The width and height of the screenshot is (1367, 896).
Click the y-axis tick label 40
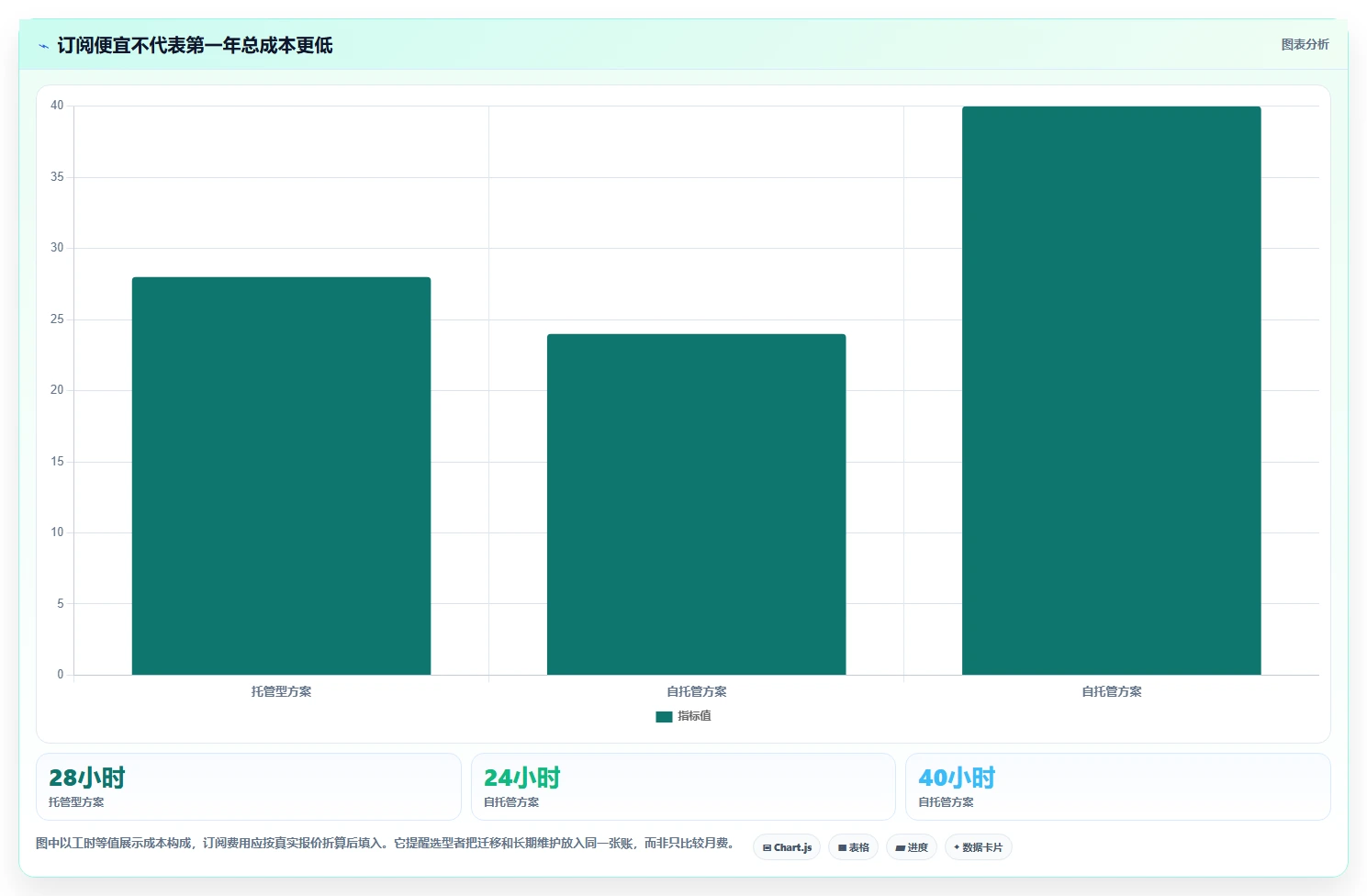point(57,106)
